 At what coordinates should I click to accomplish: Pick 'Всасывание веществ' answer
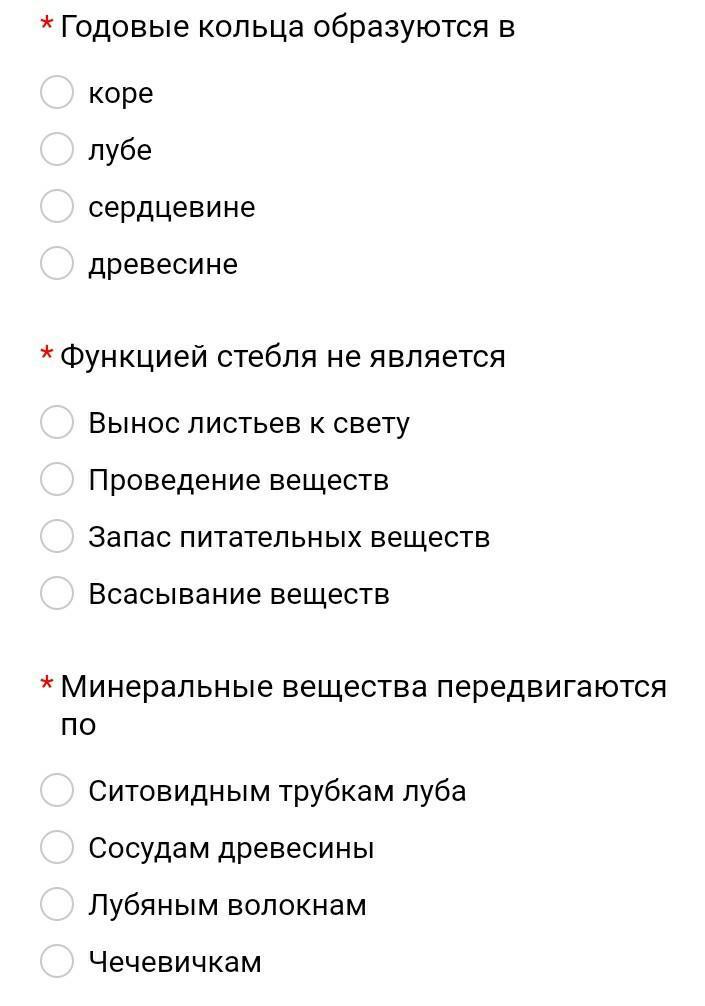[57, 593]
